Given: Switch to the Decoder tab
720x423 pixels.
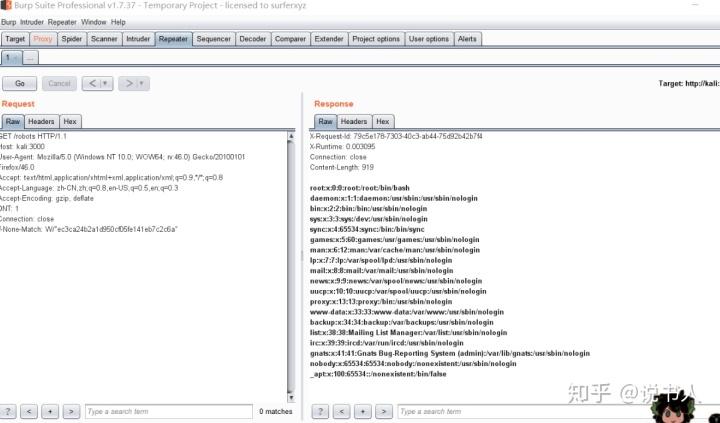Looking at the screenshot, I should tap(253, 39).
